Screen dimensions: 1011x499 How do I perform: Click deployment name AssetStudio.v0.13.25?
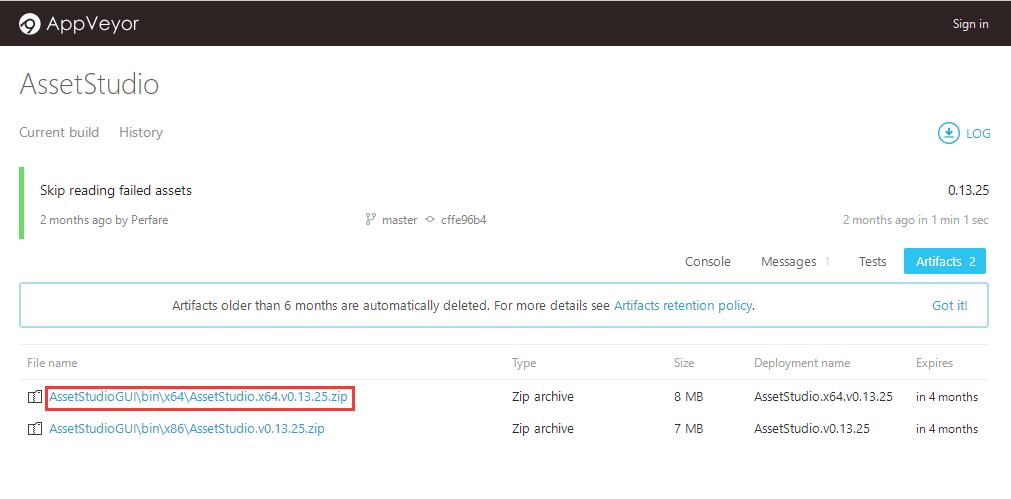click(x=812, y=429)
